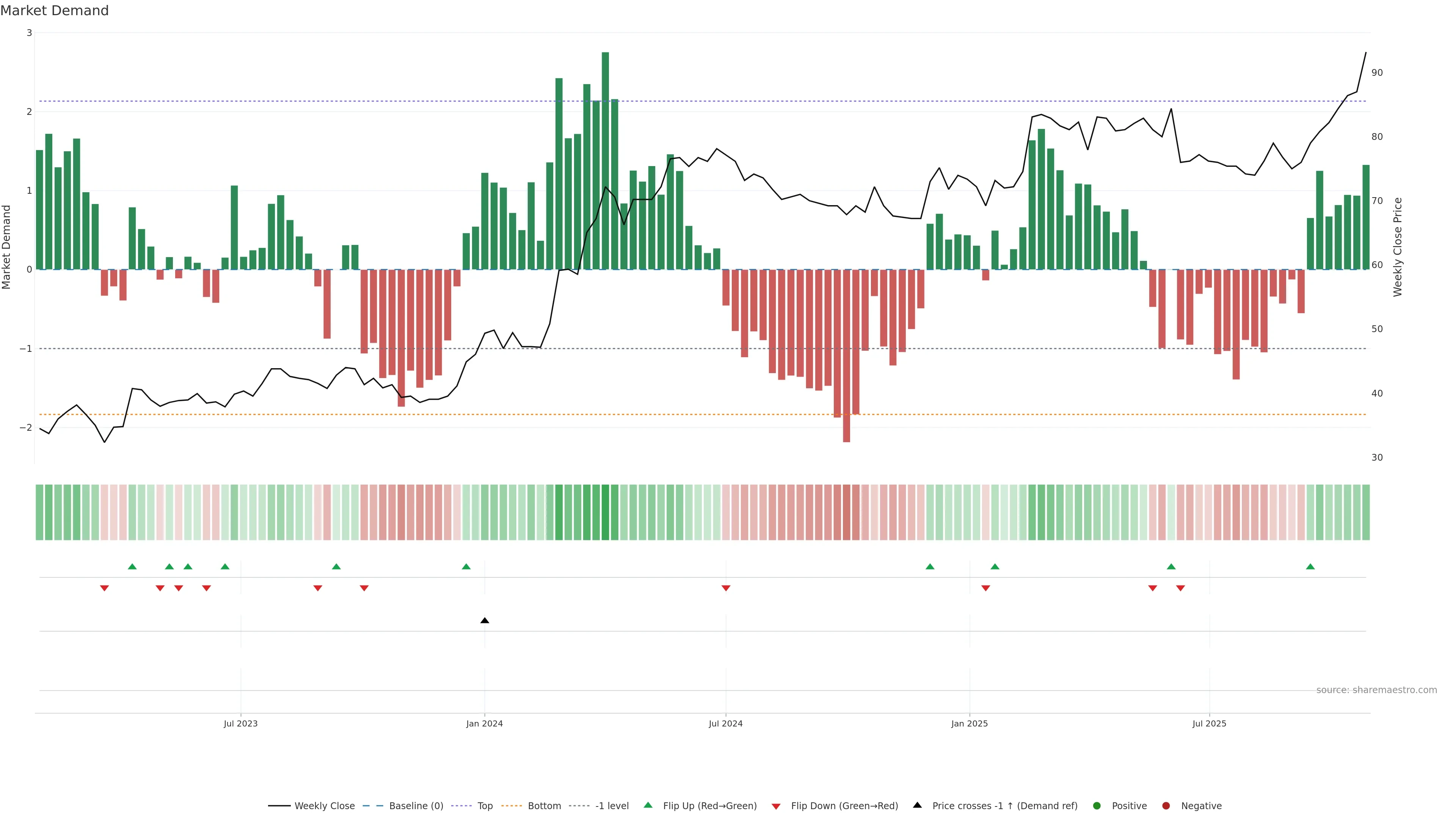
Task: Click the tallest green demand bar
Action: pyautogui.click(x=606, y=161)
